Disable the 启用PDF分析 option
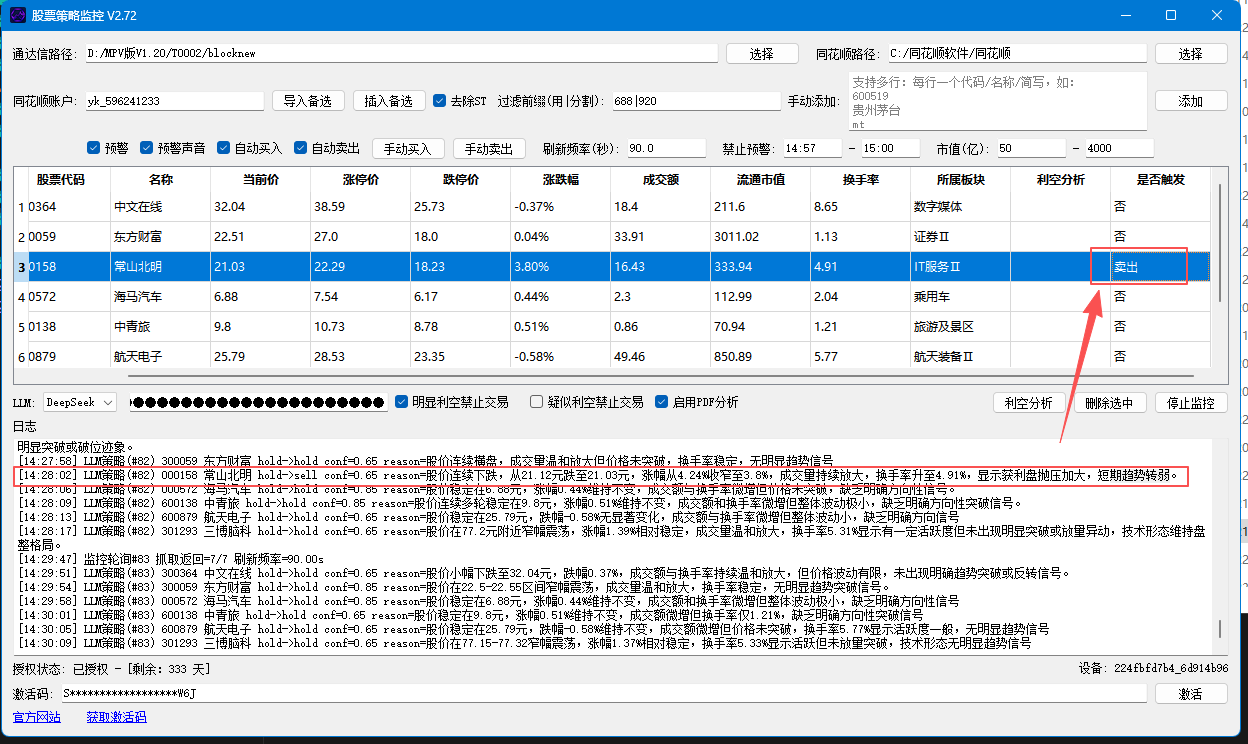This screenshot has width=1248, height=744. tap(662, 401)
